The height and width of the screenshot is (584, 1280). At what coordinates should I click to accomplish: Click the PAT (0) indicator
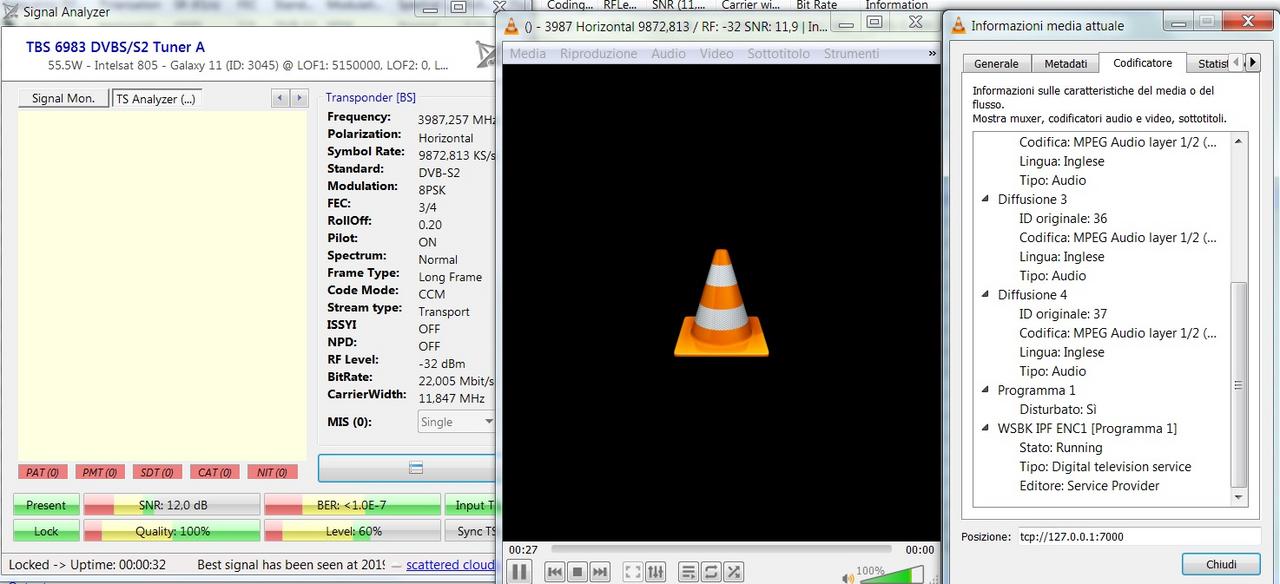(x=42, y=472)
